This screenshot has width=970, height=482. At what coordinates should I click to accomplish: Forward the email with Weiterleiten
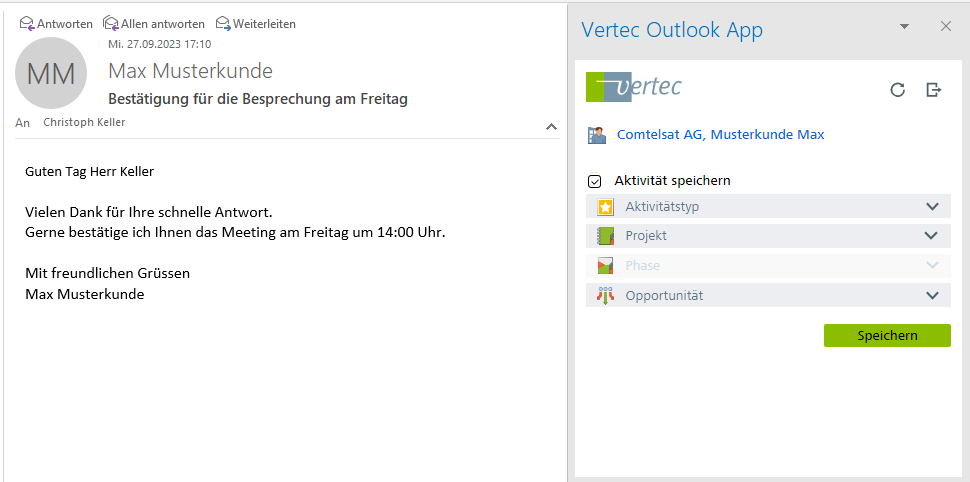[256, 23]
